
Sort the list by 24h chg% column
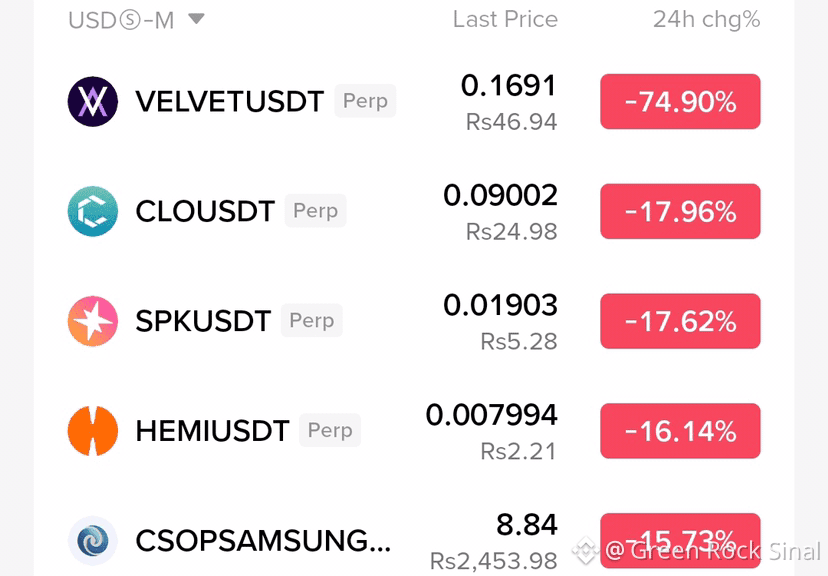tap(707, 20)
